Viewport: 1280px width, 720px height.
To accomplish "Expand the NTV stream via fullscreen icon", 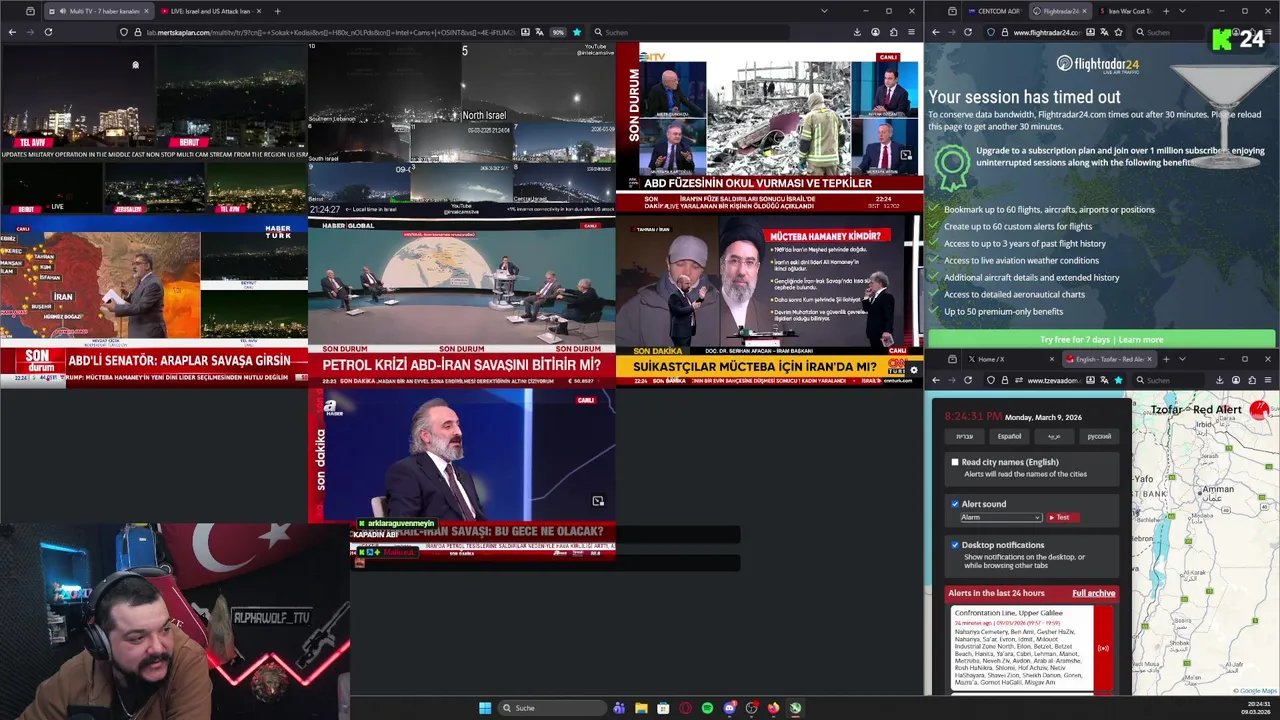I will point(906,155).
